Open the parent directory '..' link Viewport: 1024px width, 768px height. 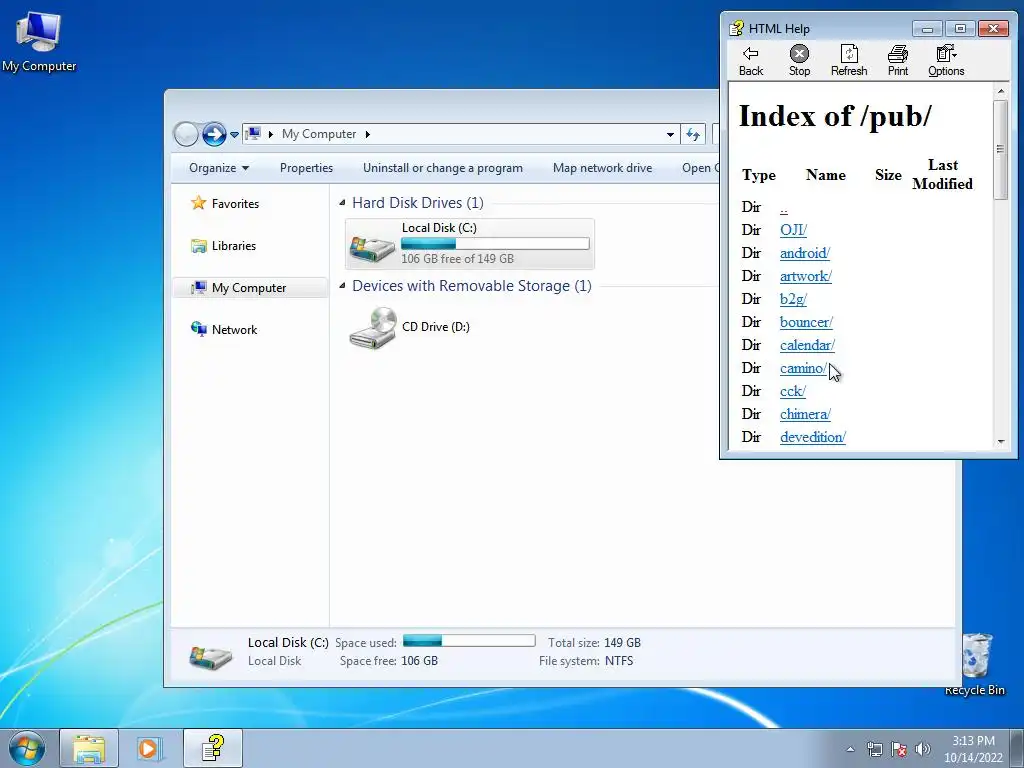784,208
